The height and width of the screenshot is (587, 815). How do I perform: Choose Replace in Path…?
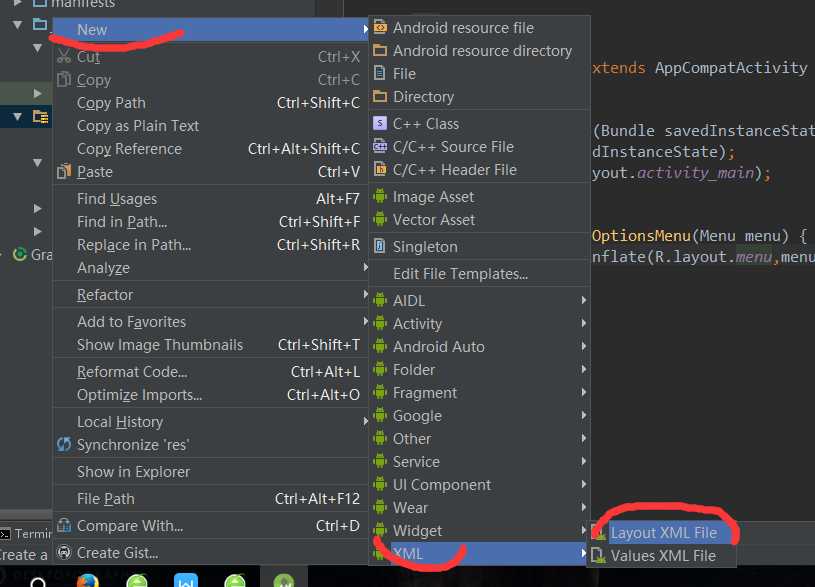[211, 245]
